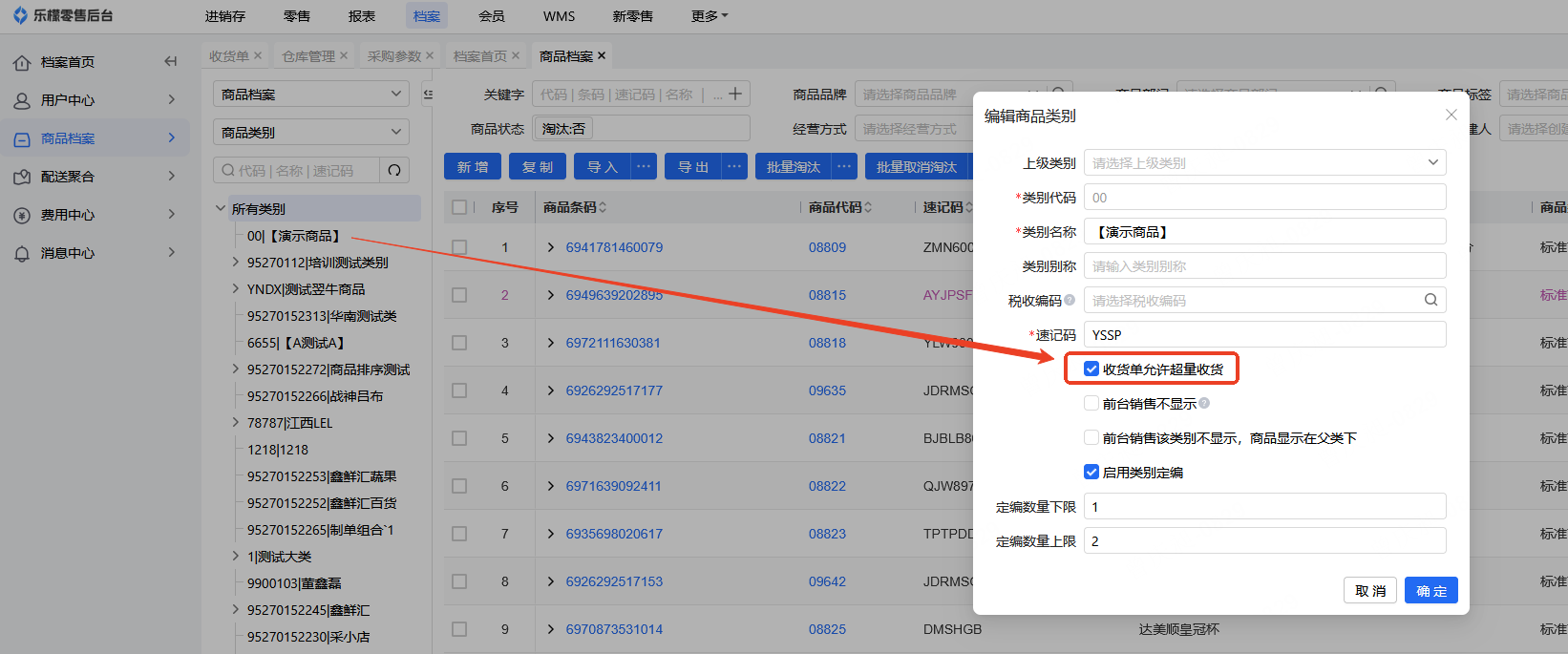This screenshot has width=1568, height=654.
Task: Click the 费用中心 sidebar icon
Action: [x=22, y=215]
